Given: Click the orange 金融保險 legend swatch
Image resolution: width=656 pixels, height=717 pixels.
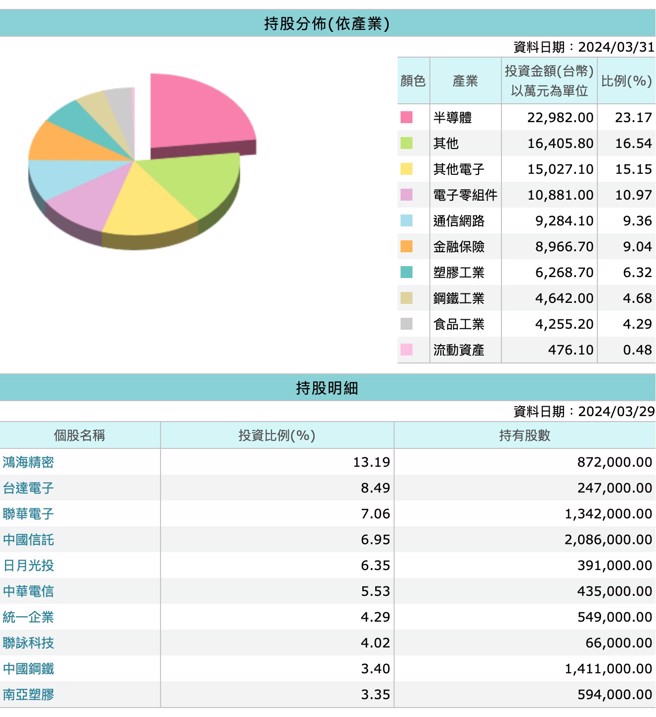Looking at the screenshot, I should click(406, 246).
